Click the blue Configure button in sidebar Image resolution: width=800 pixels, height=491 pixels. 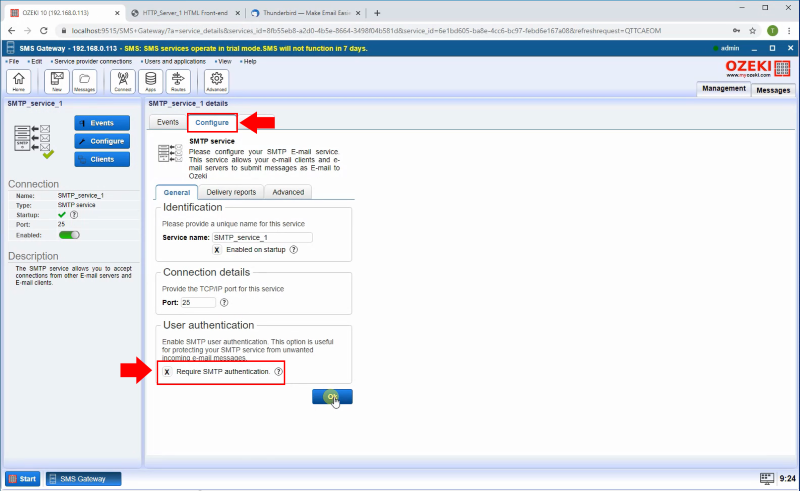102,141
